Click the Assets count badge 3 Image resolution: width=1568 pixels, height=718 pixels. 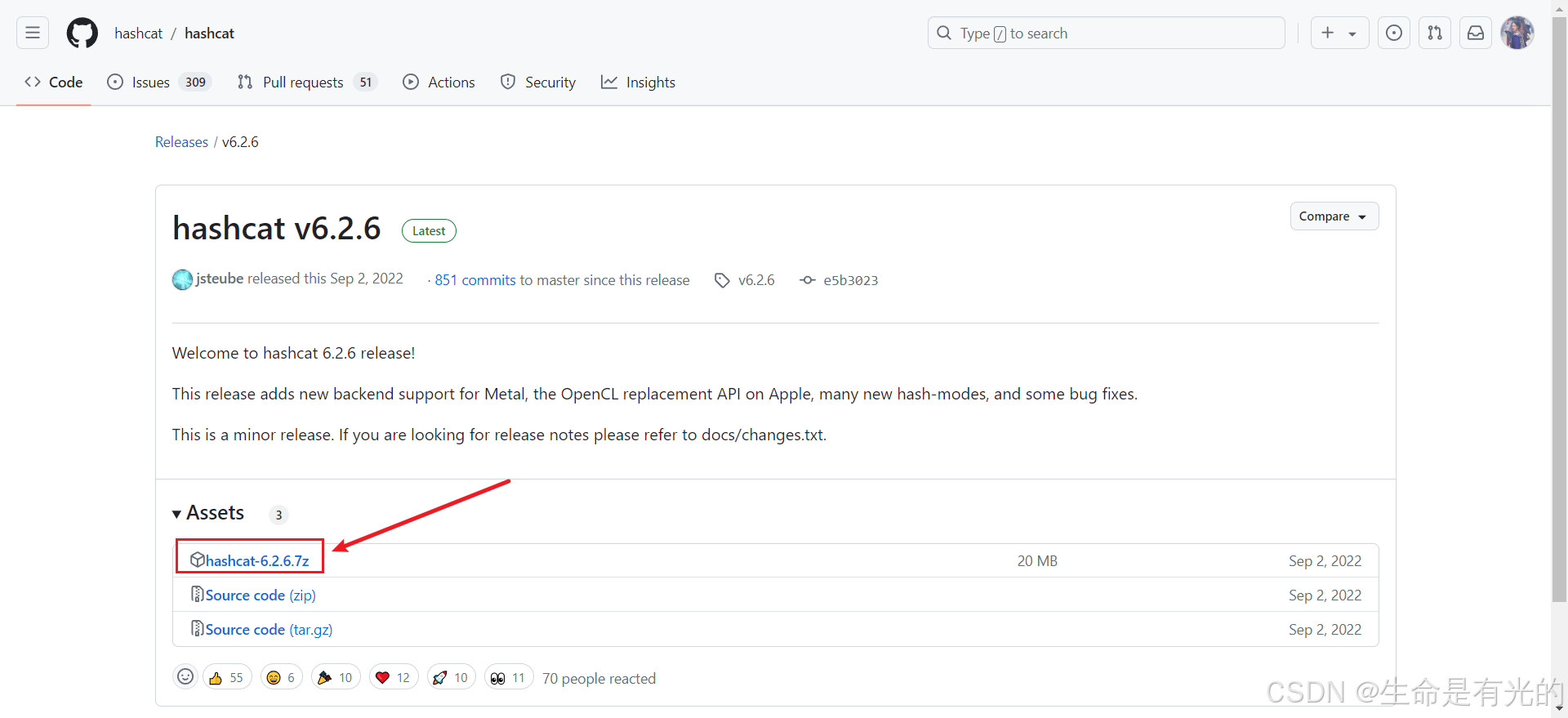pos(278,515)
